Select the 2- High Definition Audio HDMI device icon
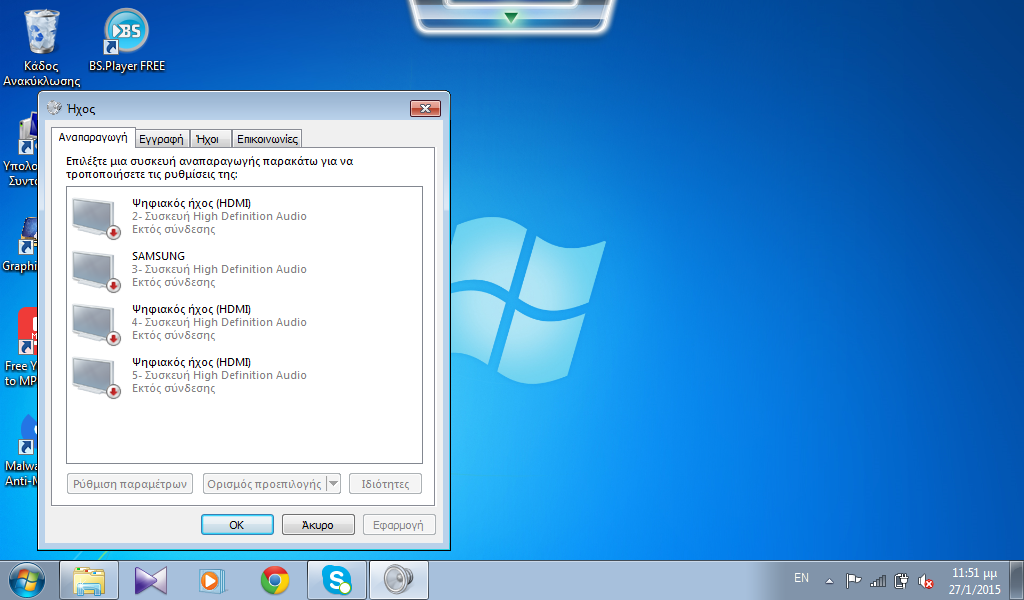 (x=96, y=217)
